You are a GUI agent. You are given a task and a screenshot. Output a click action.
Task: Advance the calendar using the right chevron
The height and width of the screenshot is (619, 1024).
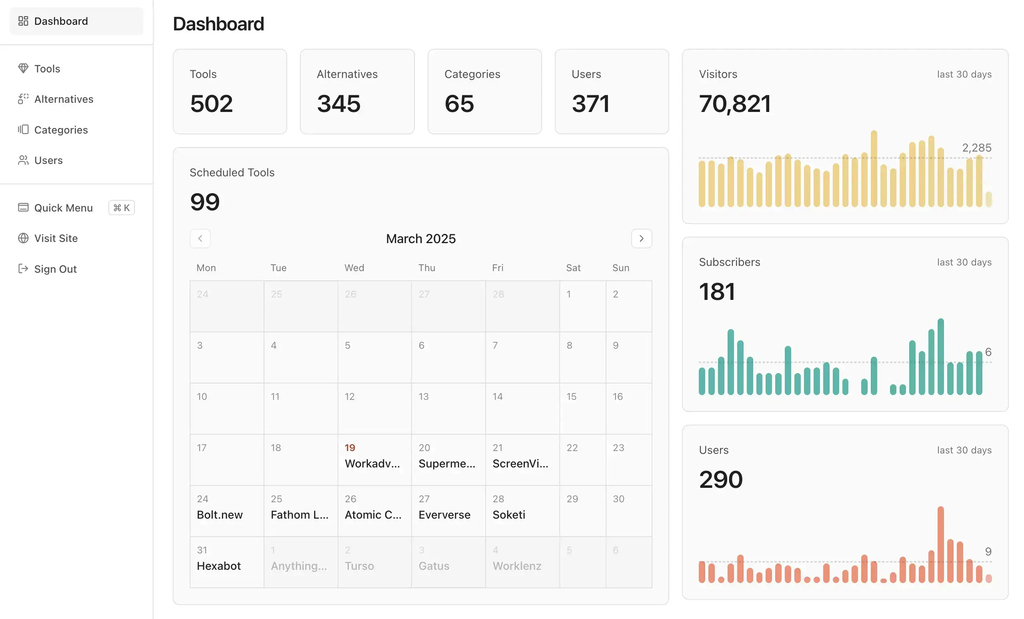pos(641,238)
